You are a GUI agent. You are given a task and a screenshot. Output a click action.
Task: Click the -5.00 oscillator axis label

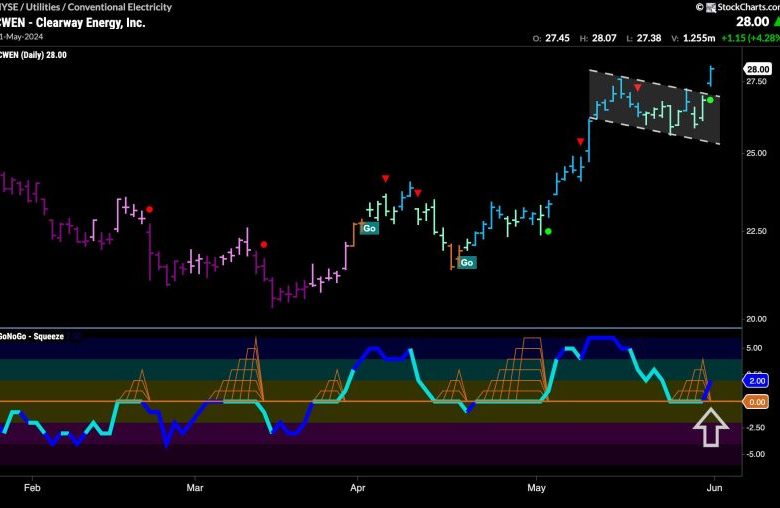point(755,454)
